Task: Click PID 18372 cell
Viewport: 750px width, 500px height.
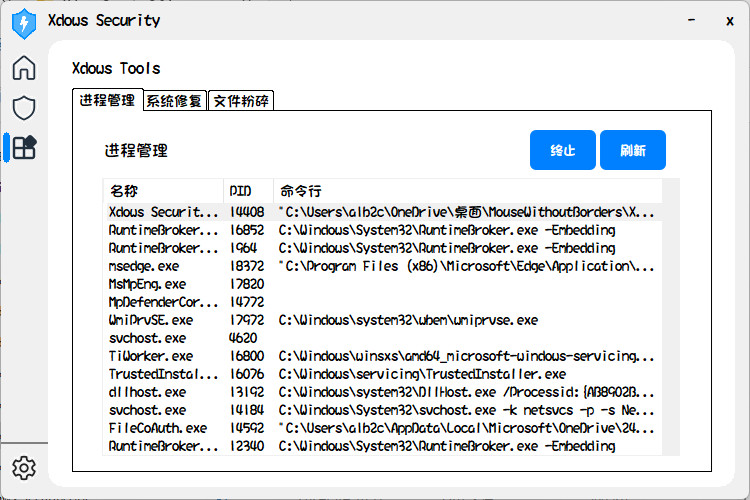Action: pos(247,266)
